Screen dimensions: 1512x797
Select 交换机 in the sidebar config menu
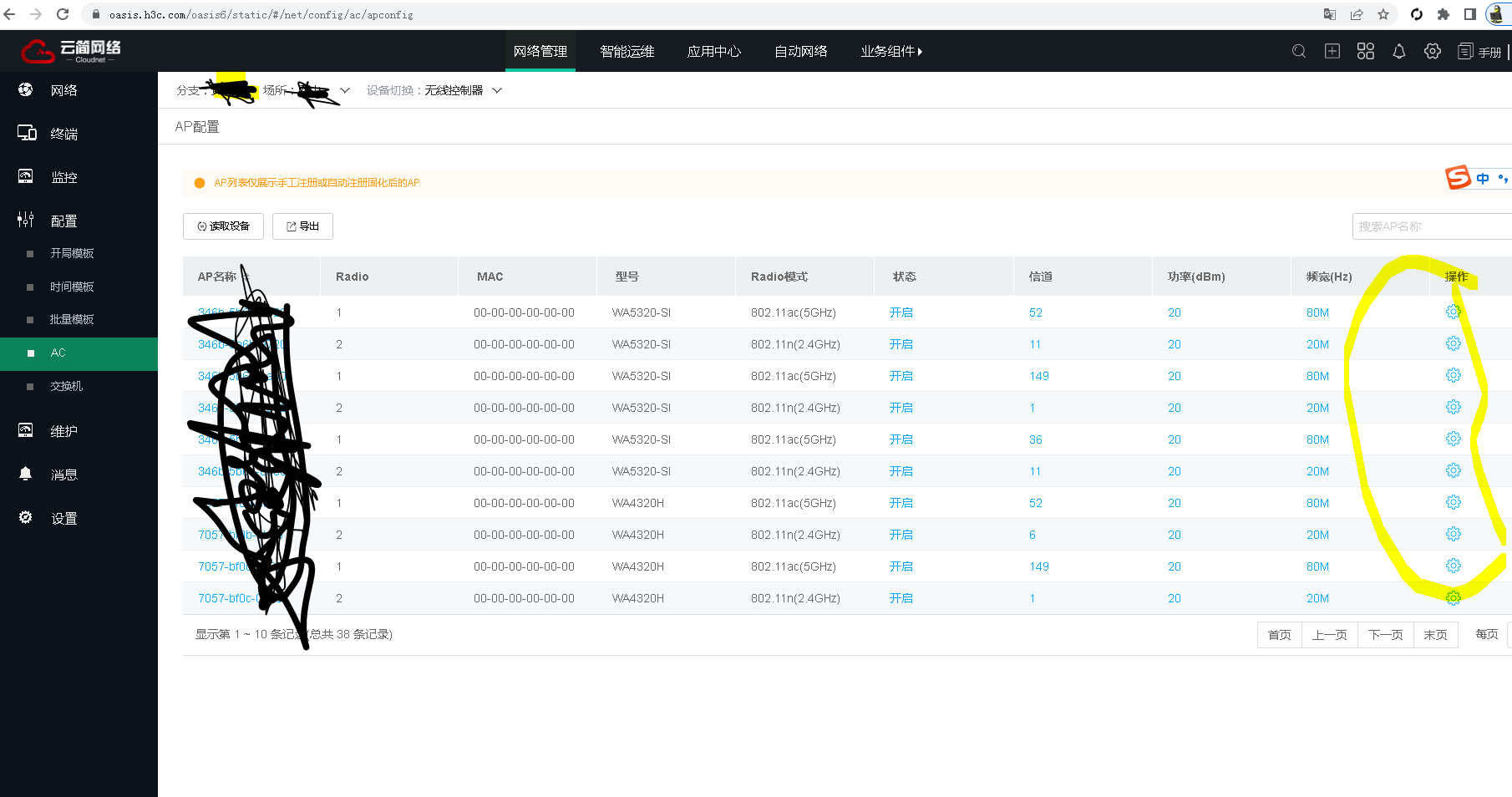tap(67, 386)
